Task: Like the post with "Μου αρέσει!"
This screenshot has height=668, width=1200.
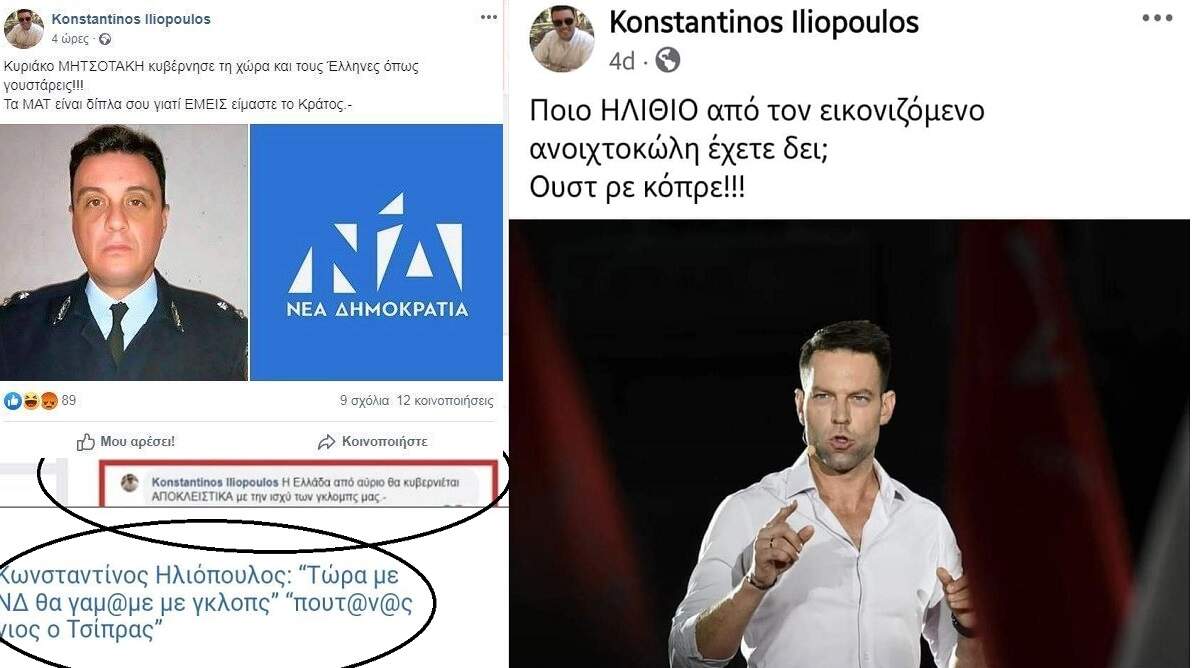Action: [126, 441]
